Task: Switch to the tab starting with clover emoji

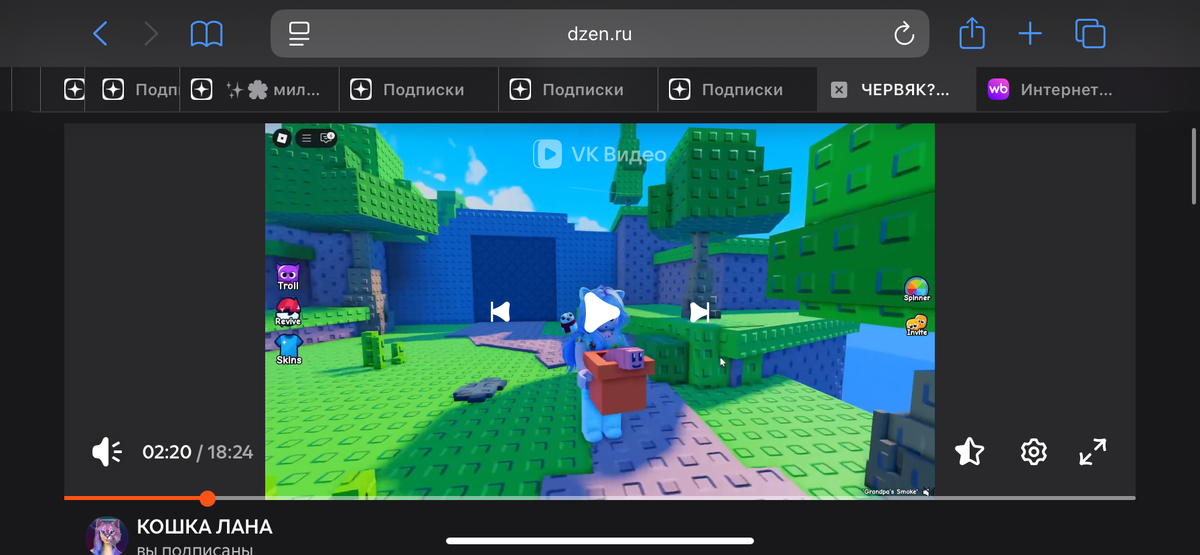Action: (259, 89)
